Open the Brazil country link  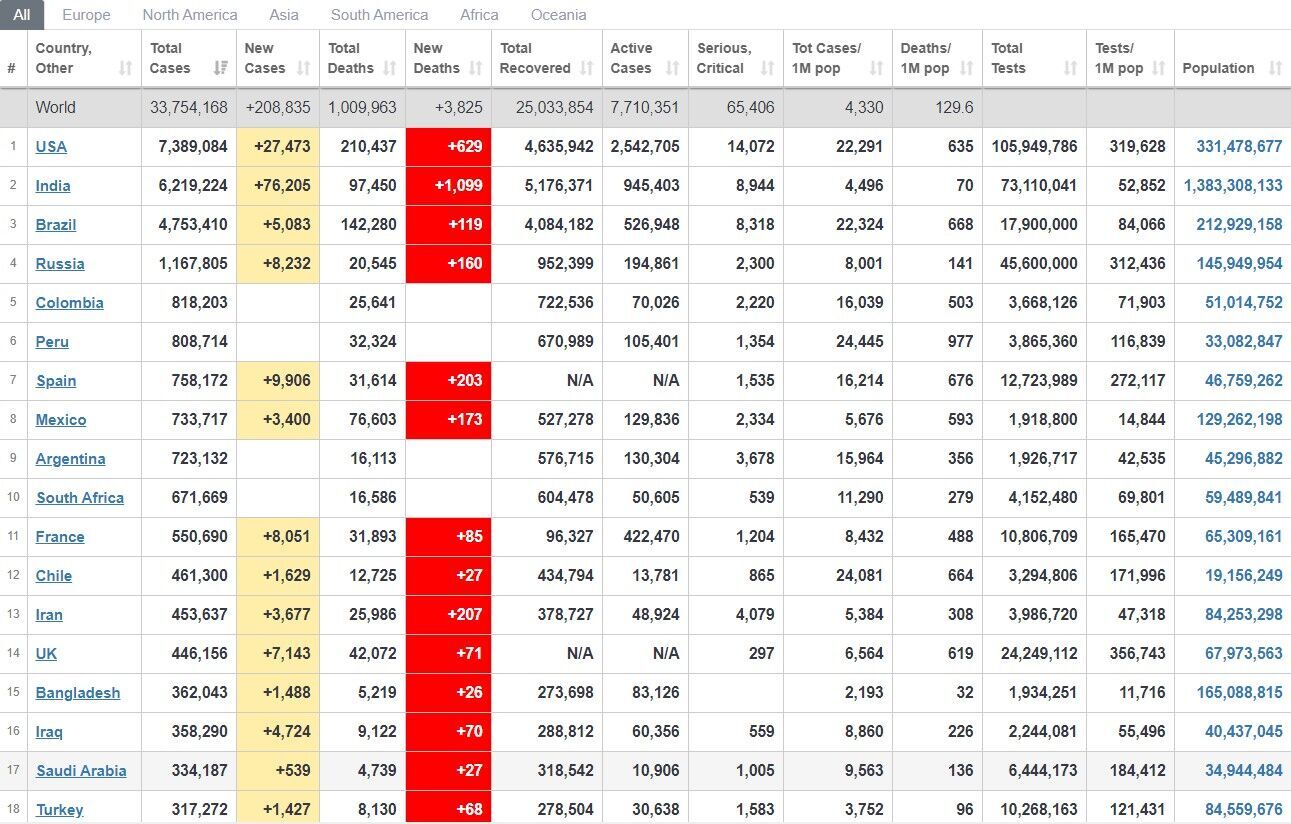coord(56,224)
